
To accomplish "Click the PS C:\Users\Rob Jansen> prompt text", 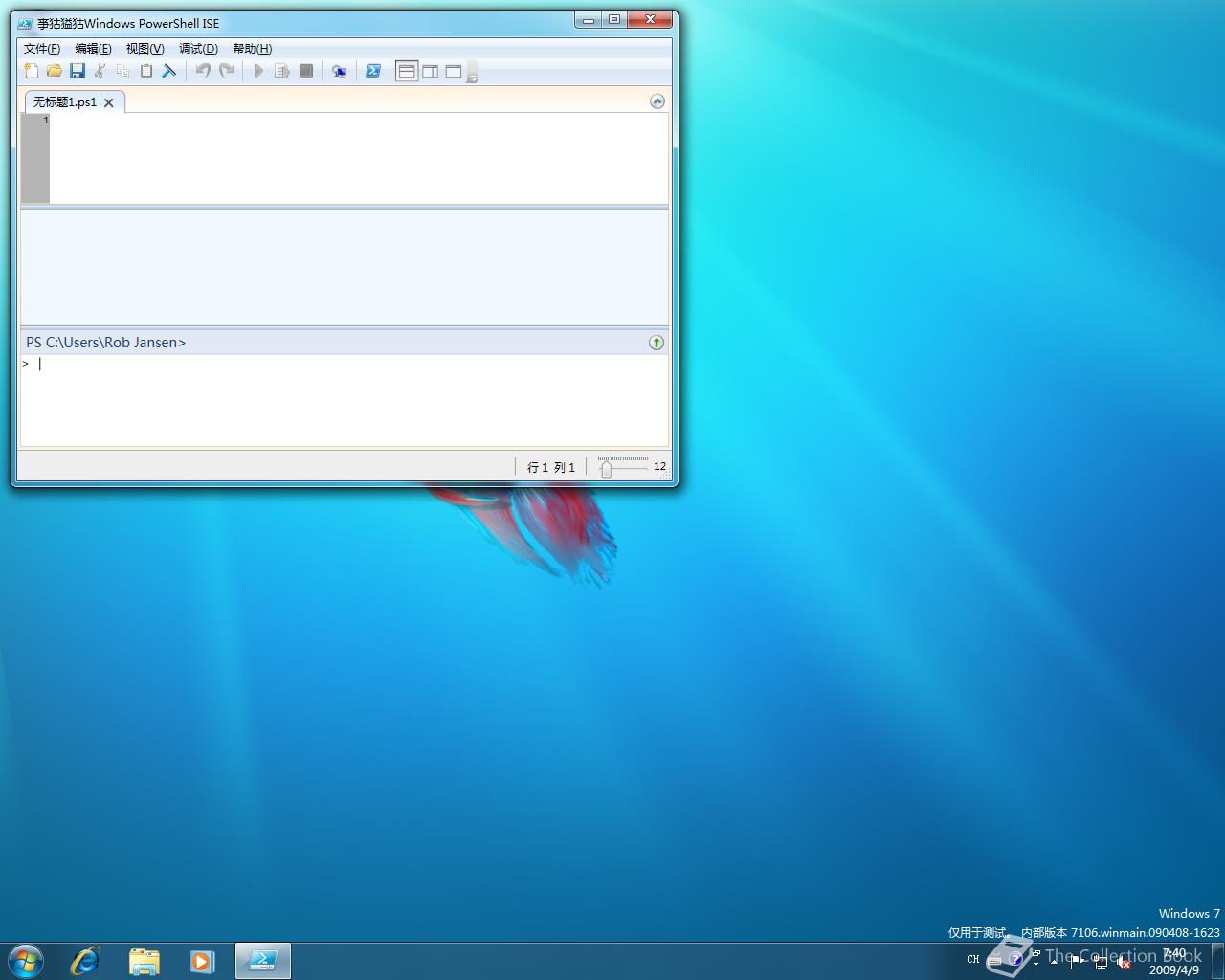I will pyautogui.click(x=106, y=343).
